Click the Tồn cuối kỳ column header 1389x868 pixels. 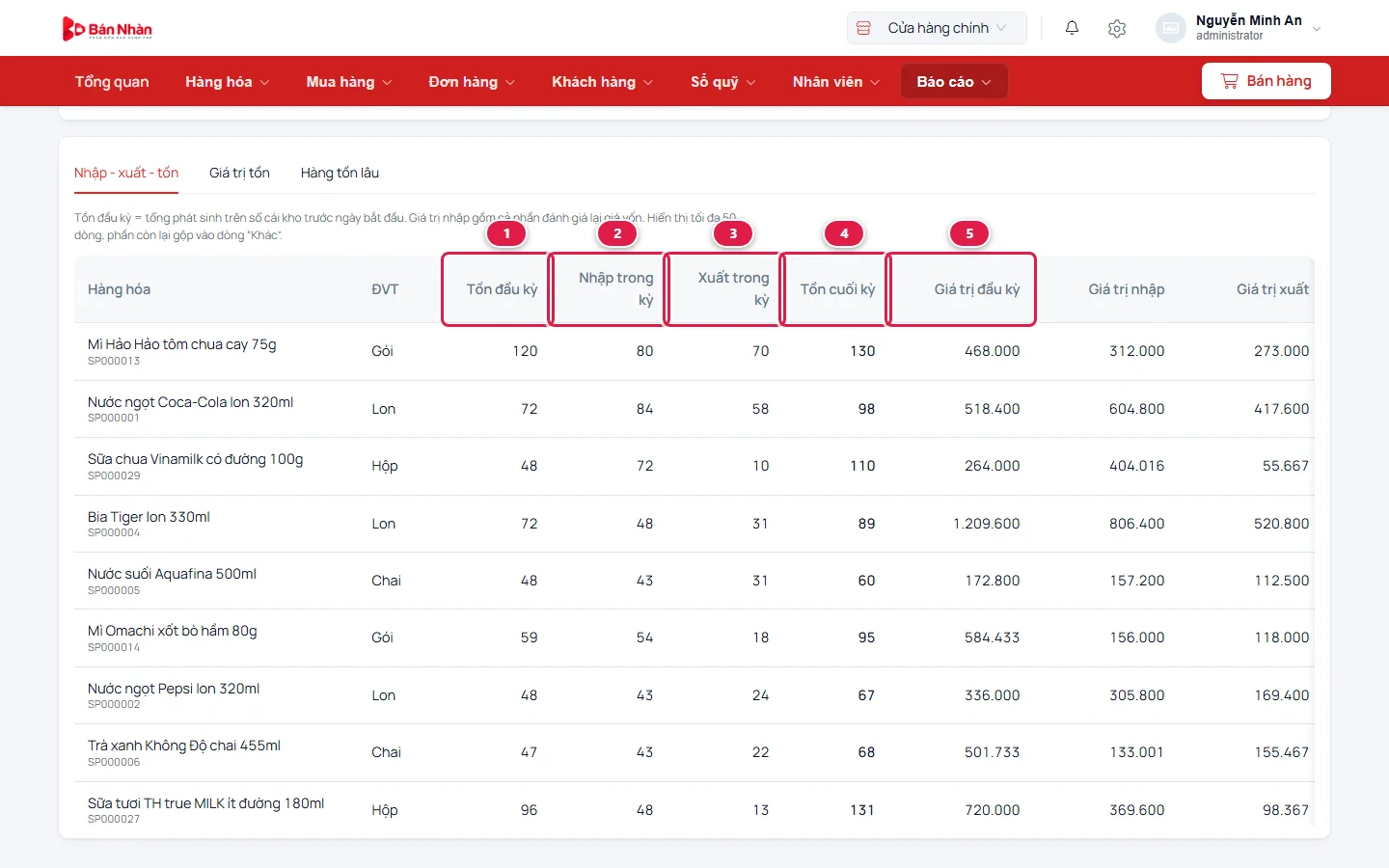(837, 289)
